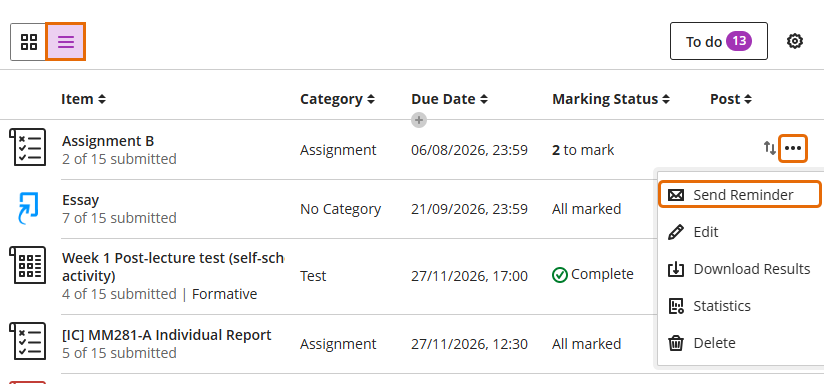This screenshot has height=384, width=824.
Task: Click the Essay item icon
Action: [x=28, y=208]
